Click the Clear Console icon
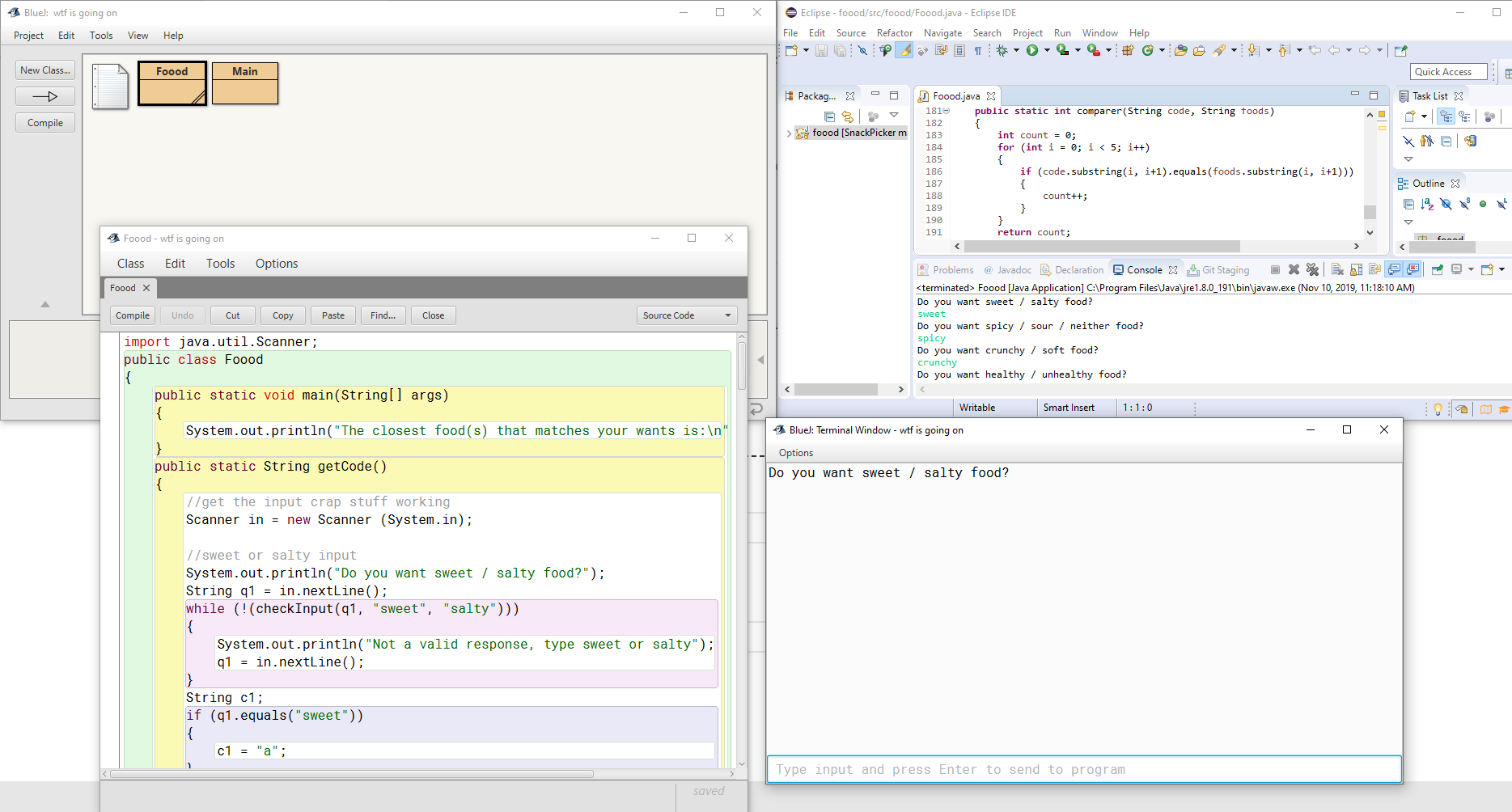Screen dimensions: 1512x812 [x=1337, y=270]
